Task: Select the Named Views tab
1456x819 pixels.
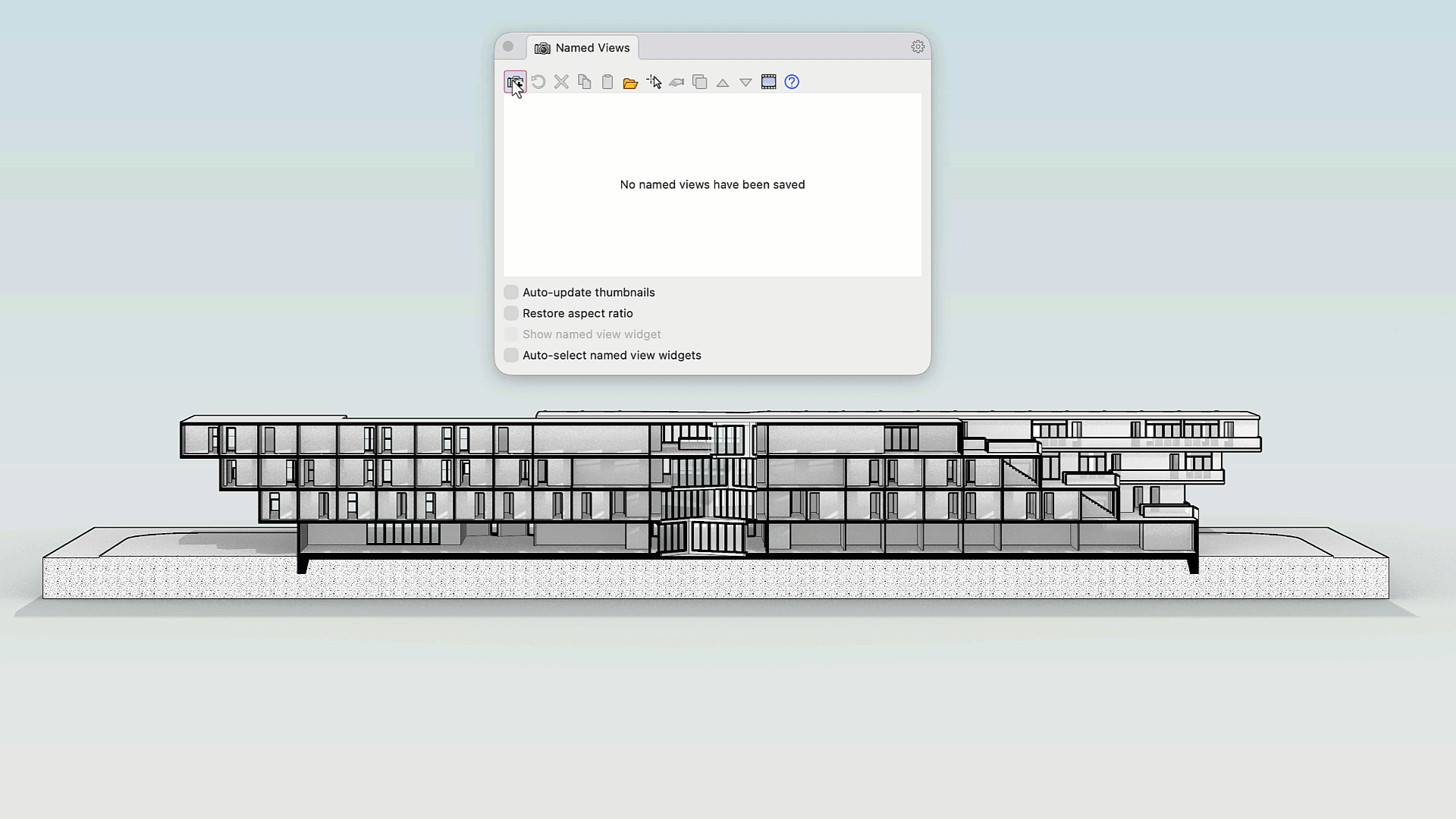Action: [582, 48]
